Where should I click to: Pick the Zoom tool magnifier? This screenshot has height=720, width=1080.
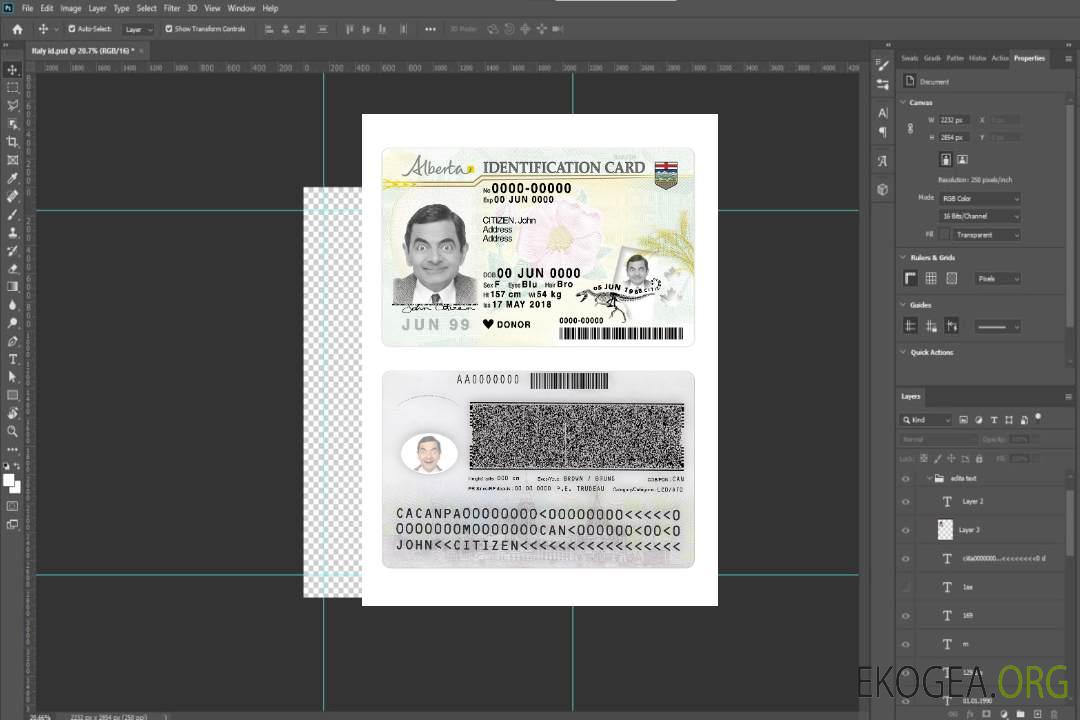tap(13, 431)
